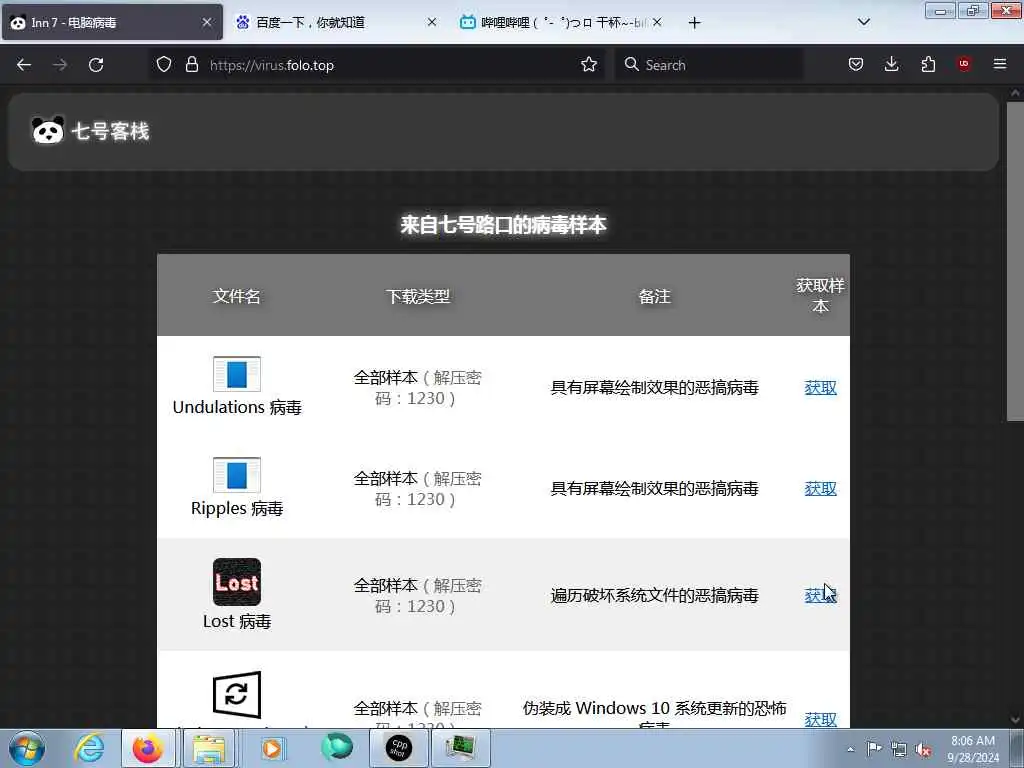
Task: Click the Undulations virus file icon
Action: [x=236, y=374]
